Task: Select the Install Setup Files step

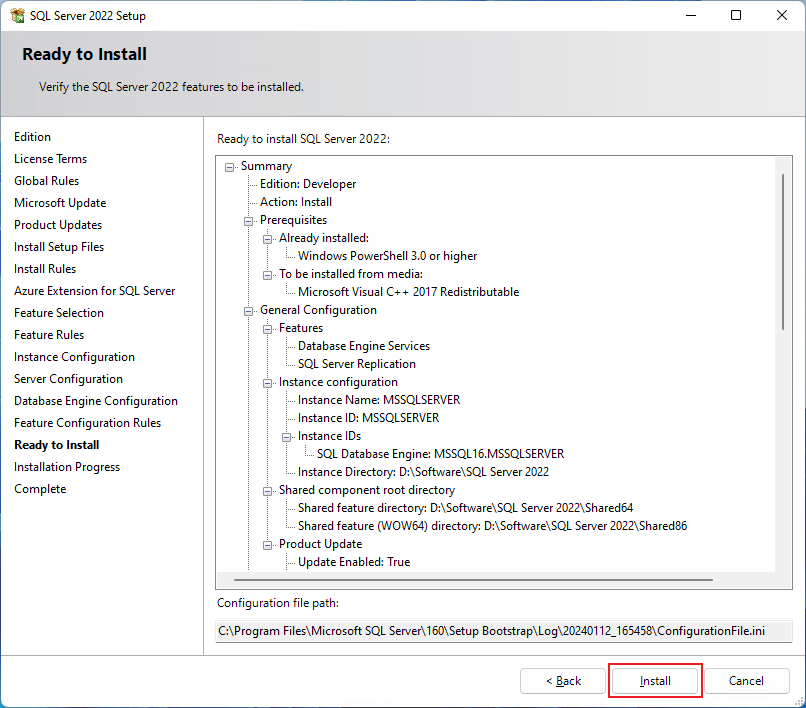Action: click(x=59, y=247)
